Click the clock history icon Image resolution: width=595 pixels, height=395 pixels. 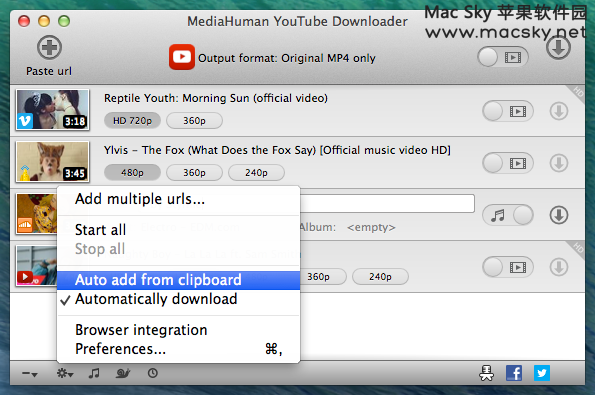tap(153, 373)
